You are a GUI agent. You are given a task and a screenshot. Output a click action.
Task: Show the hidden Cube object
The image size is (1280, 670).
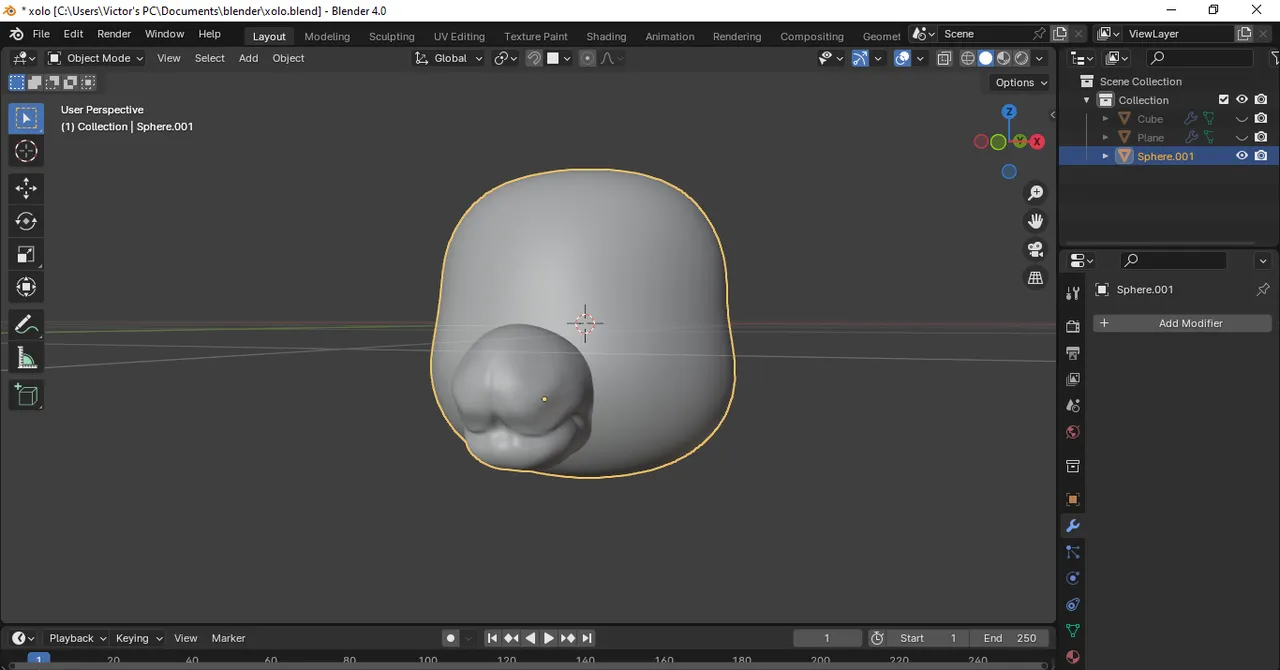(x=1242, y=119)
